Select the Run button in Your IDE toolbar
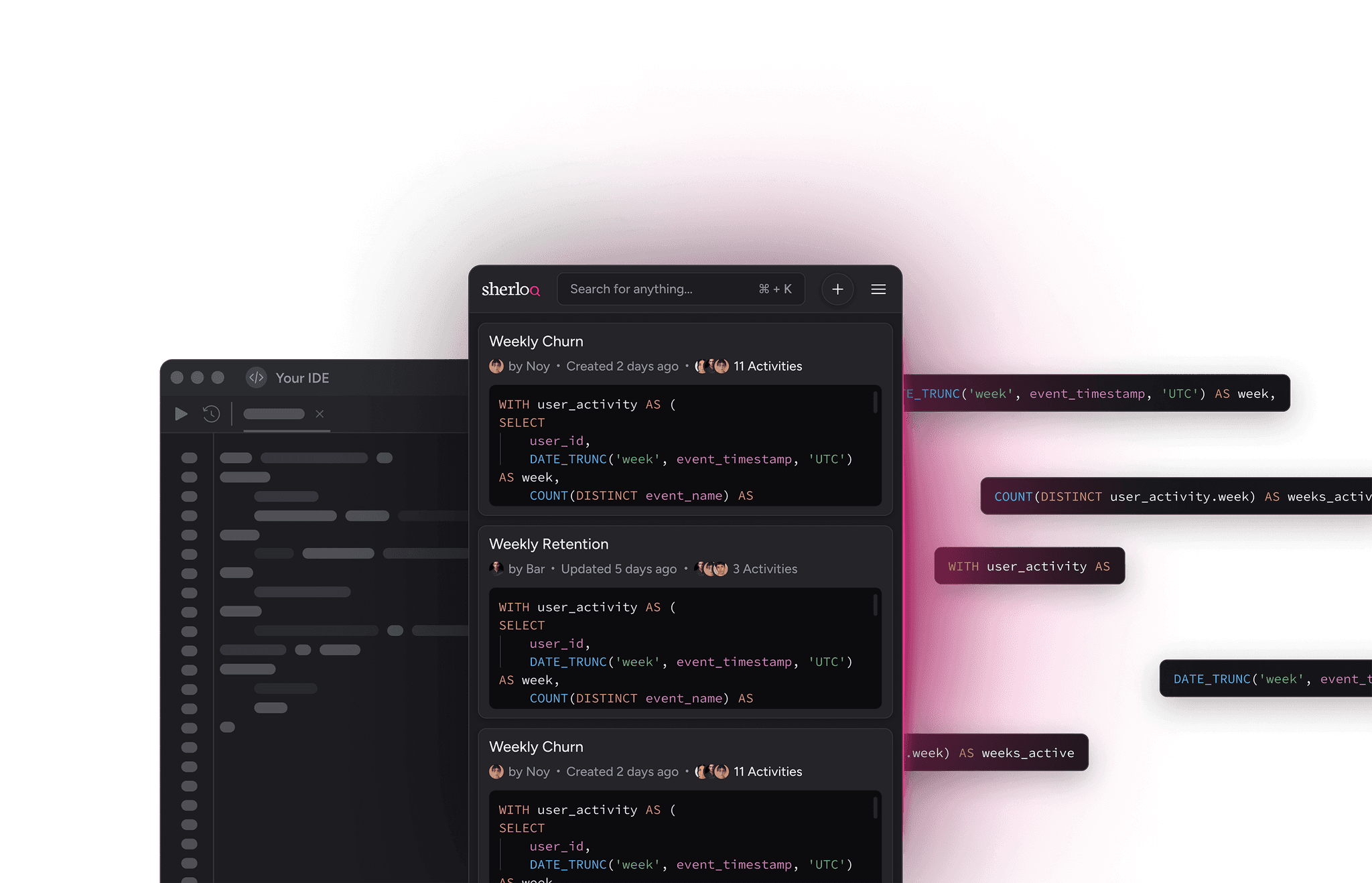This screenshot has height=883, width=1372. 180,414
